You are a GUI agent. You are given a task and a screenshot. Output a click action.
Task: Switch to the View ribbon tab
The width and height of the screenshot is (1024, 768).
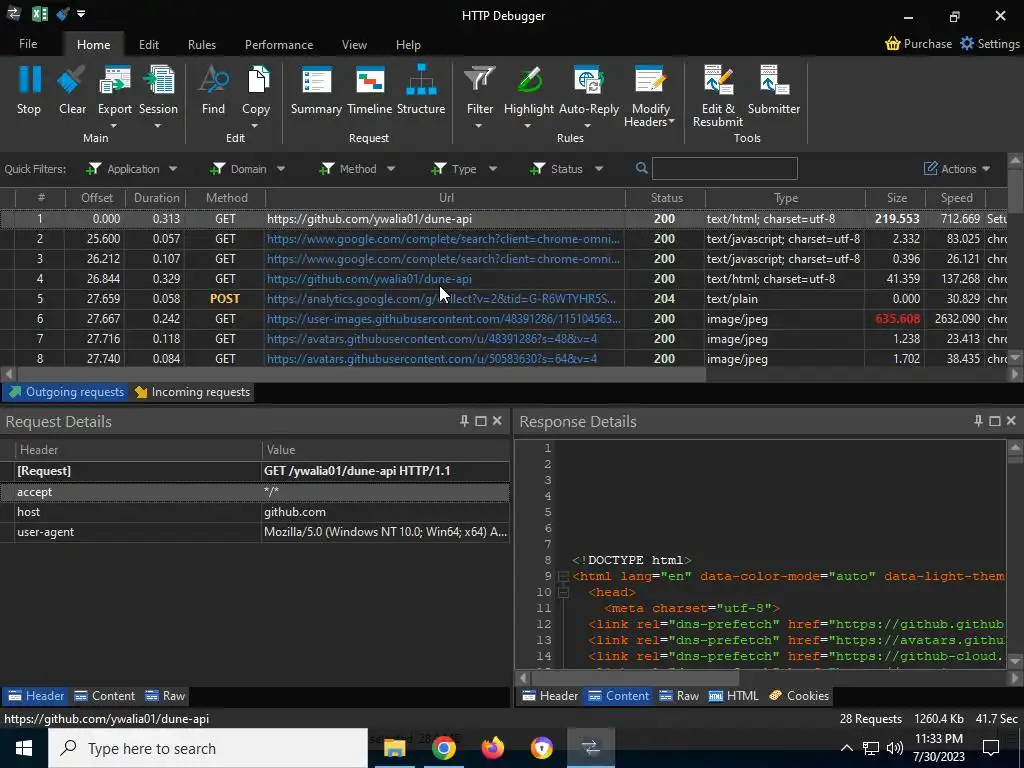click(x=354, y=44)
